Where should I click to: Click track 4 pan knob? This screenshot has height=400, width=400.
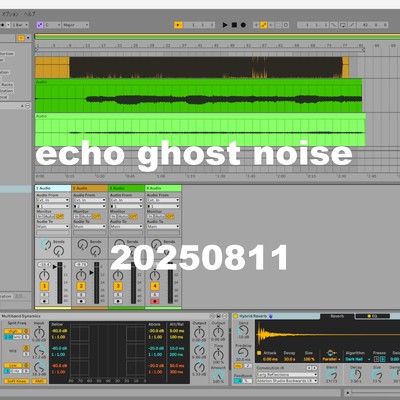point(155,275)
